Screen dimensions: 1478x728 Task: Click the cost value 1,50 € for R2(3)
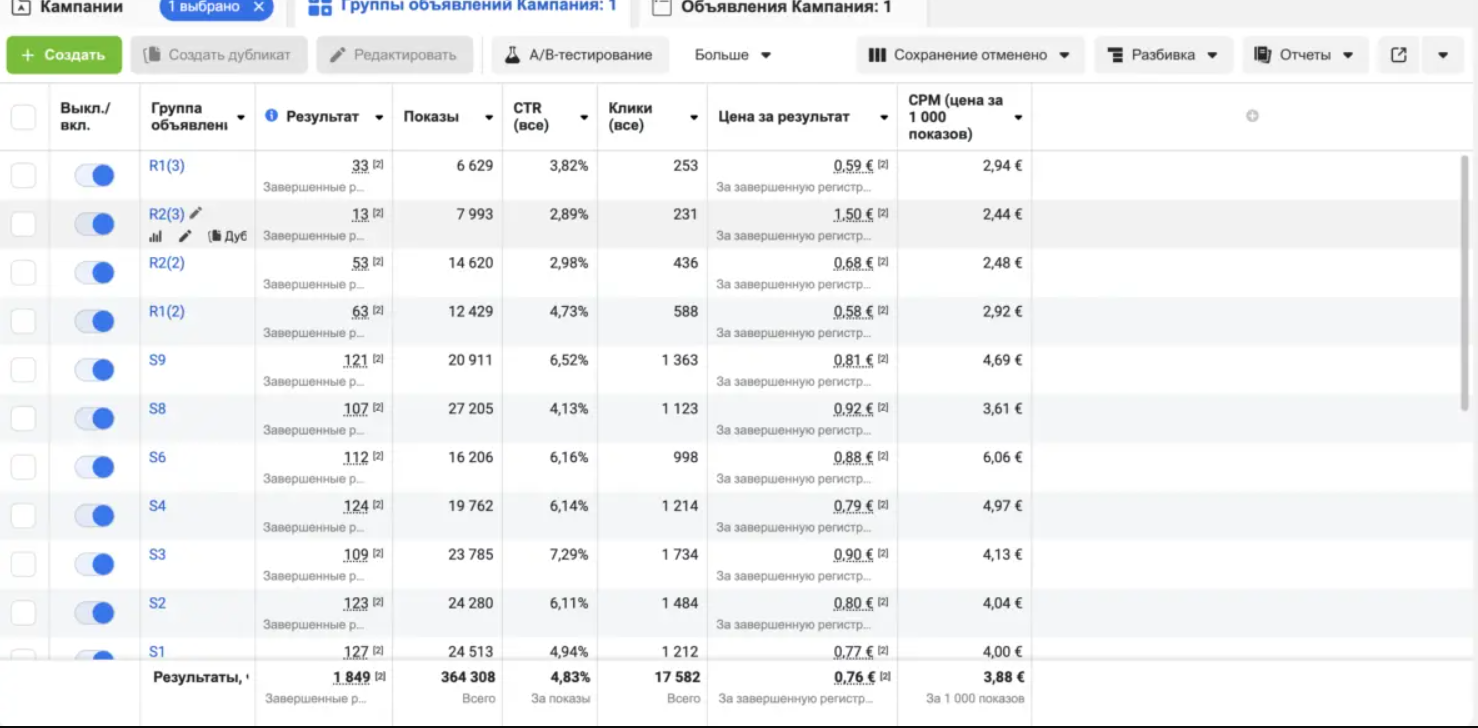[x=853, y=215]
